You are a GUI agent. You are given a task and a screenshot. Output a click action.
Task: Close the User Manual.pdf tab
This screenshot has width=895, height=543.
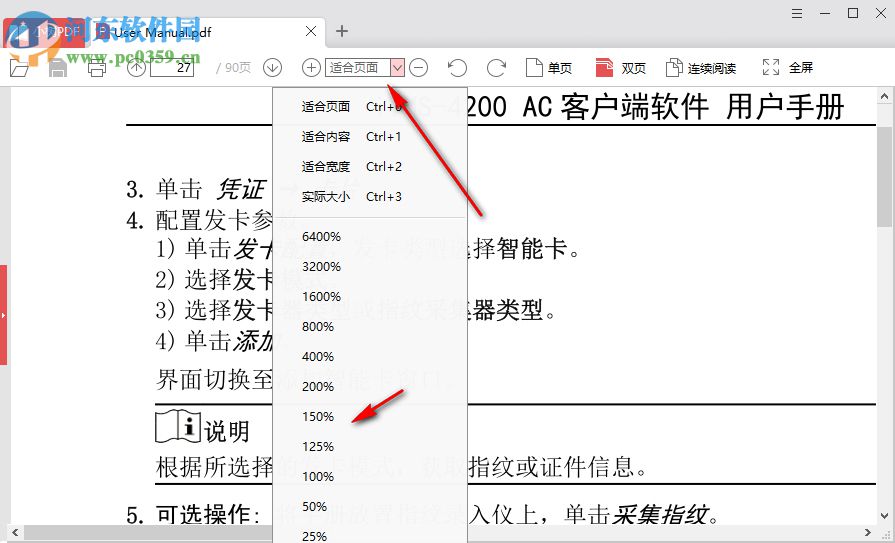[311, 31]
